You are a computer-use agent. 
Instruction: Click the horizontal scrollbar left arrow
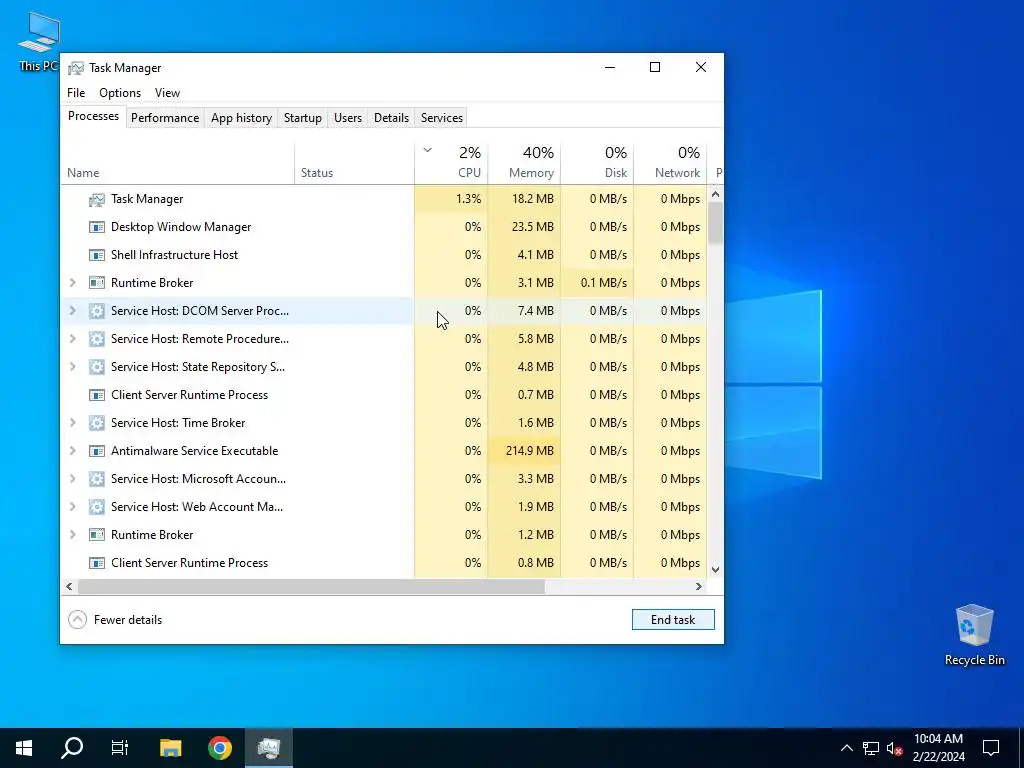(69, 586)
